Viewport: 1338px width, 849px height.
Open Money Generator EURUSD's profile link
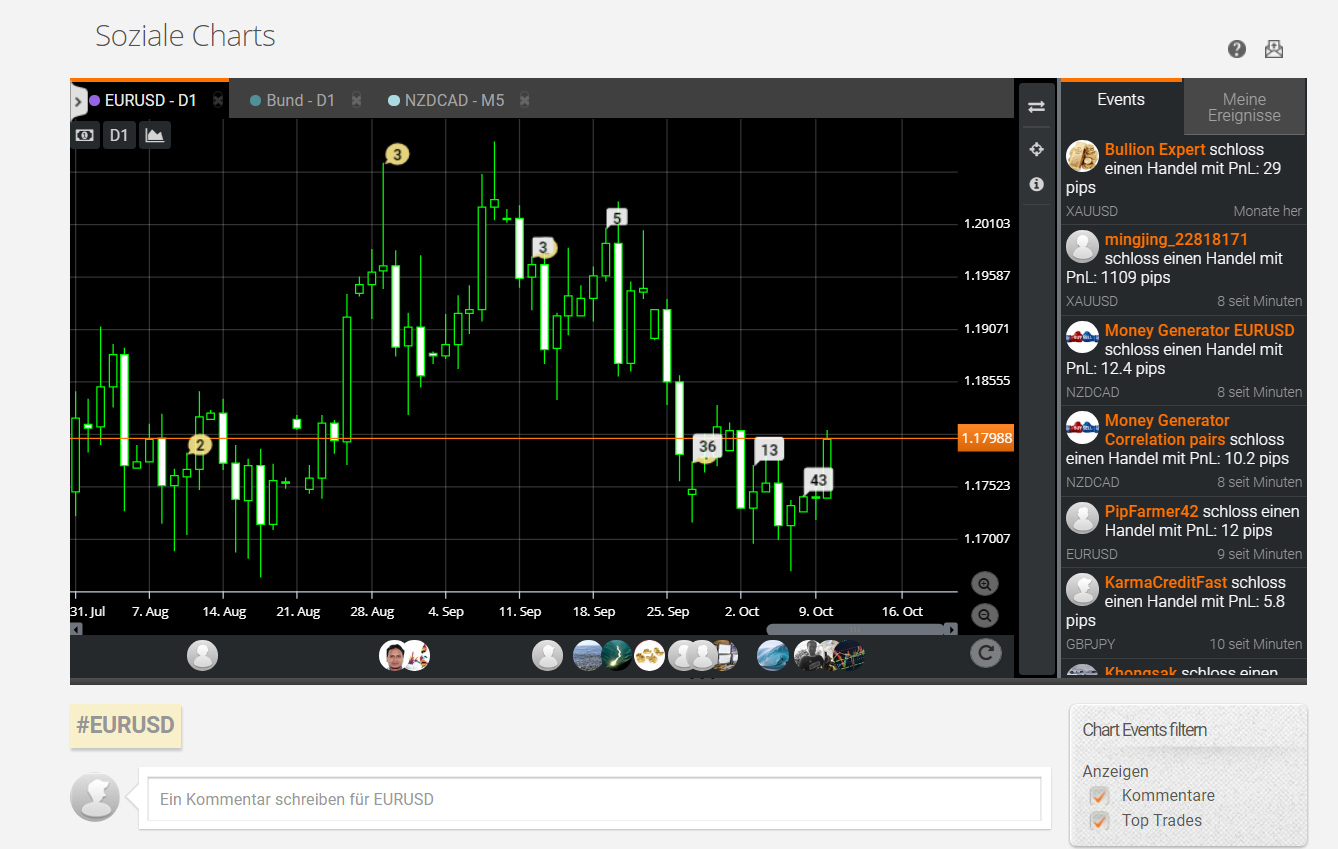coord(1199,330)
